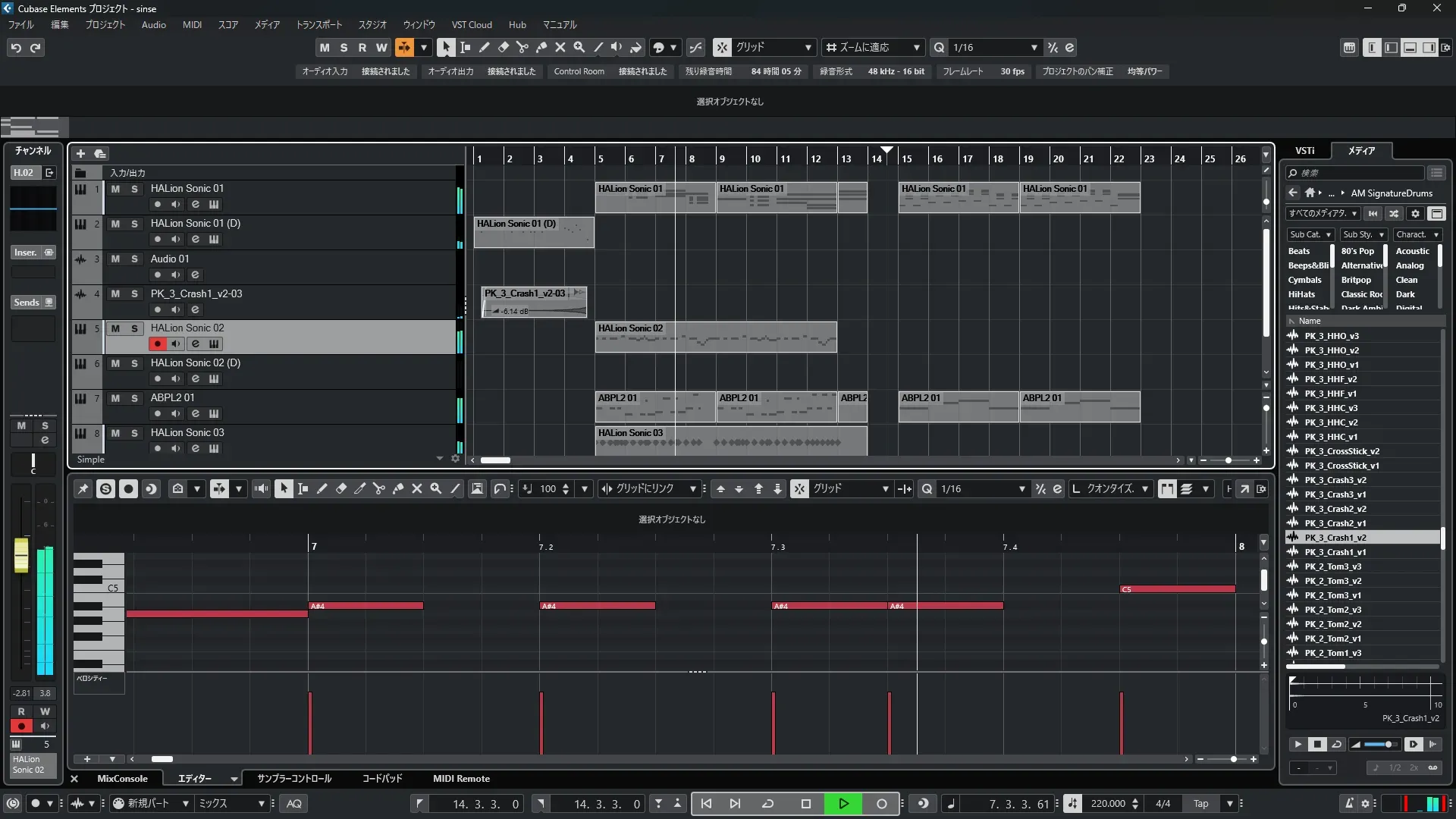Click the Tap tempo button
Image resolution: width=1456 pixels, height=819 pixels.
[x=1200, y=804]
